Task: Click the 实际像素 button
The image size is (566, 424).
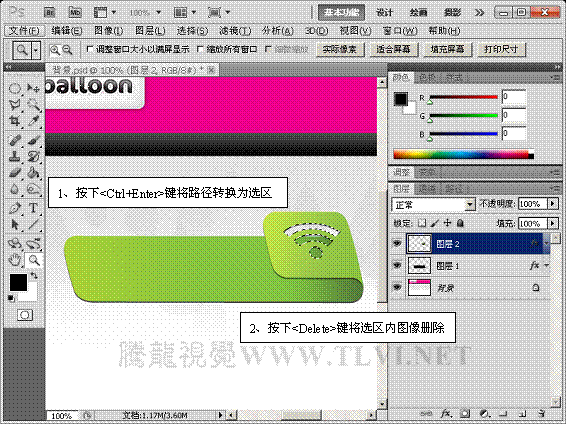Action: point(339,49)
